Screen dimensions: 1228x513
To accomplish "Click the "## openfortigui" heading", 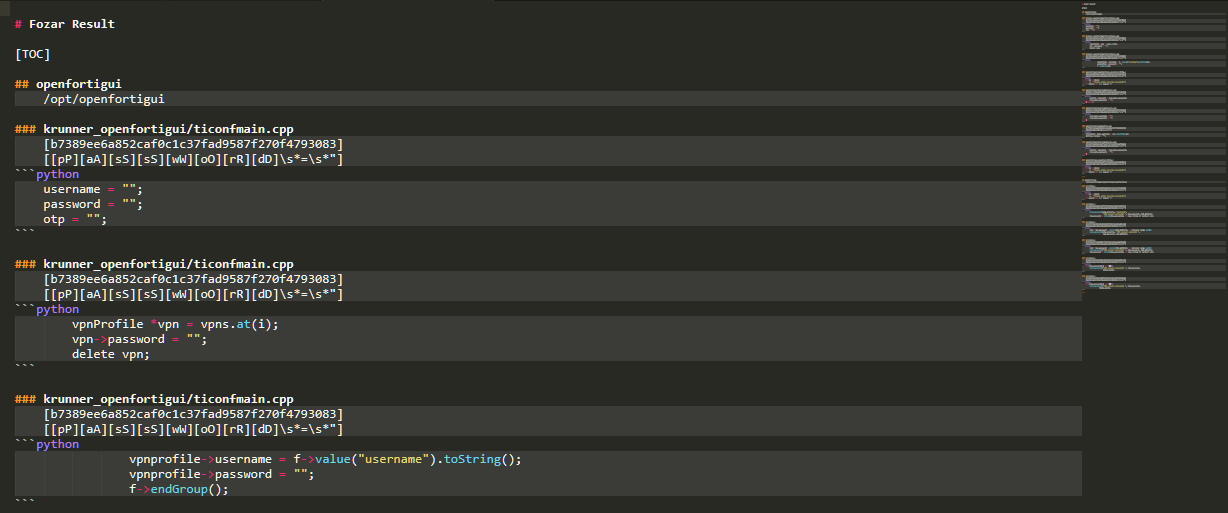I will (x=68, y=84).
